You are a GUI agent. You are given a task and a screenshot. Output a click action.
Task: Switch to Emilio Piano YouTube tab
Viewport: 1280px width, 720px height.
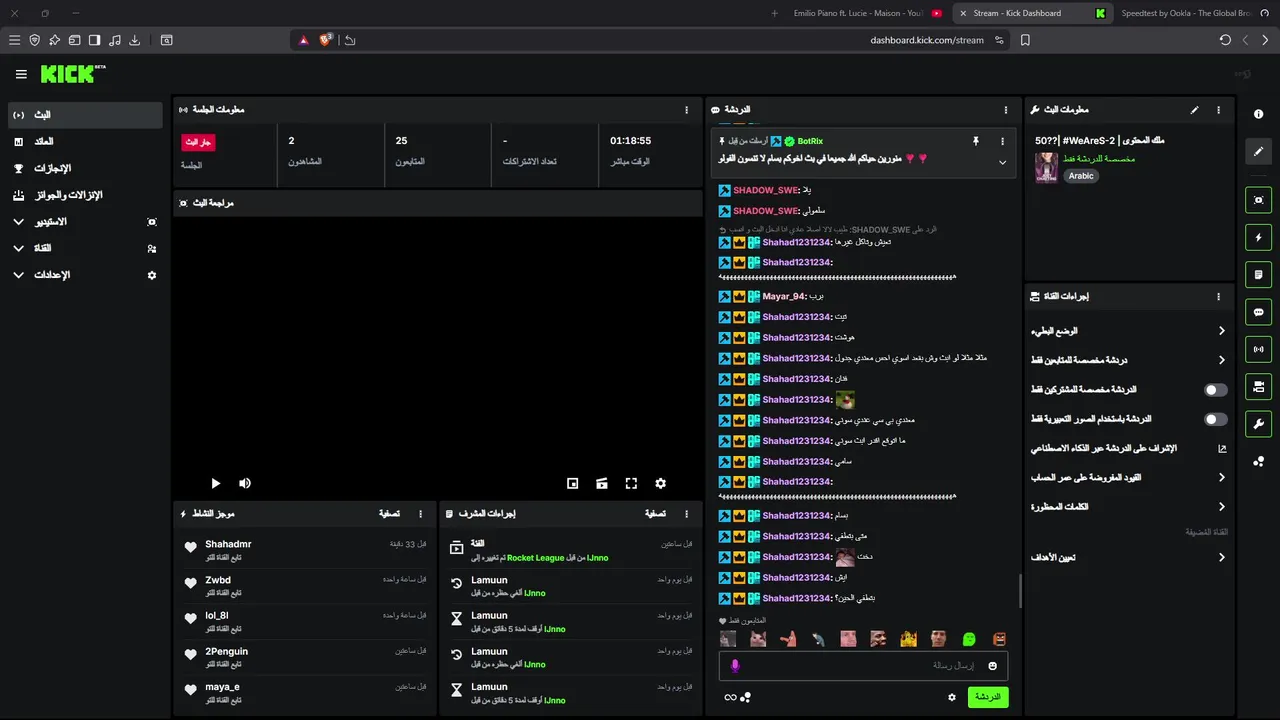pos(866,13)
